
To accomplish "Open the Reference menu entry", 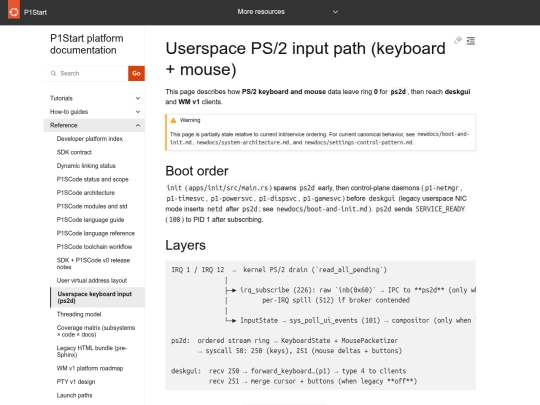I will coord(63,125).
